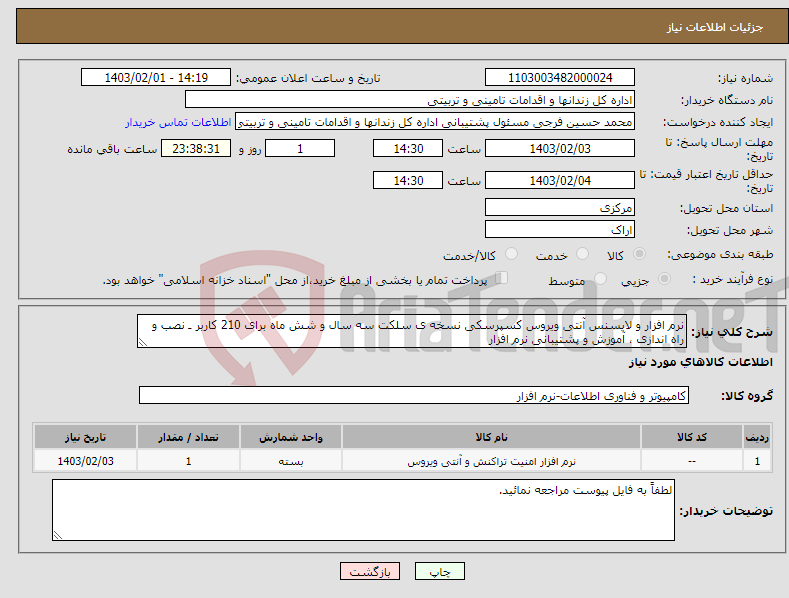Click the ردیف column header
The width and height of the screenshot is (789, 598).
(x=756, y=437)
